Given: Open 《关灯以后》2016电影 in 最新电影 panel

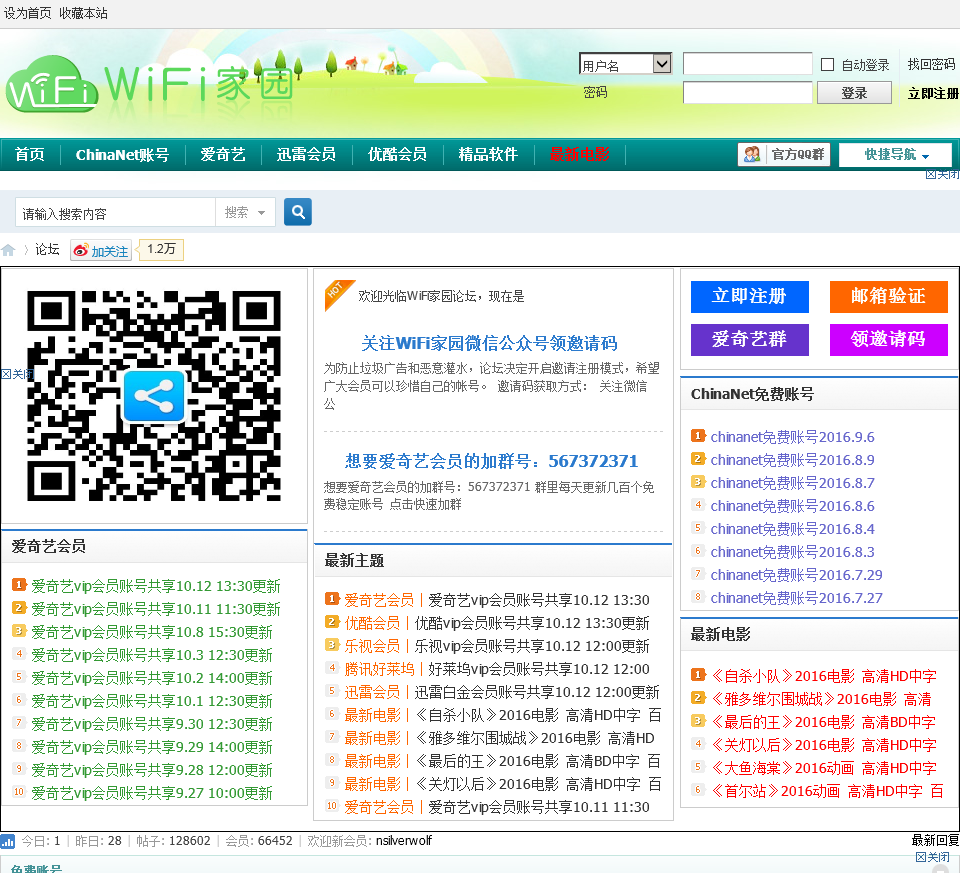Looking at the screenshot, I should point(823,746).
